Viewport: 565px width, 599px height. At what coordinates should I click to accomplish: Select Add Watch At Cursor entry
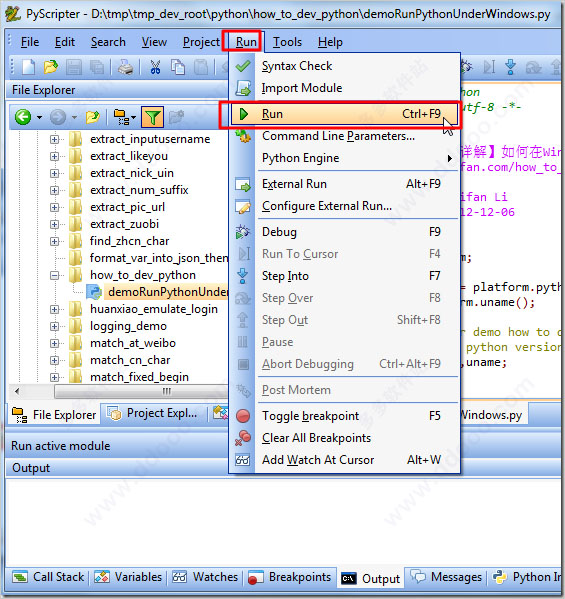tap(344, 460)
